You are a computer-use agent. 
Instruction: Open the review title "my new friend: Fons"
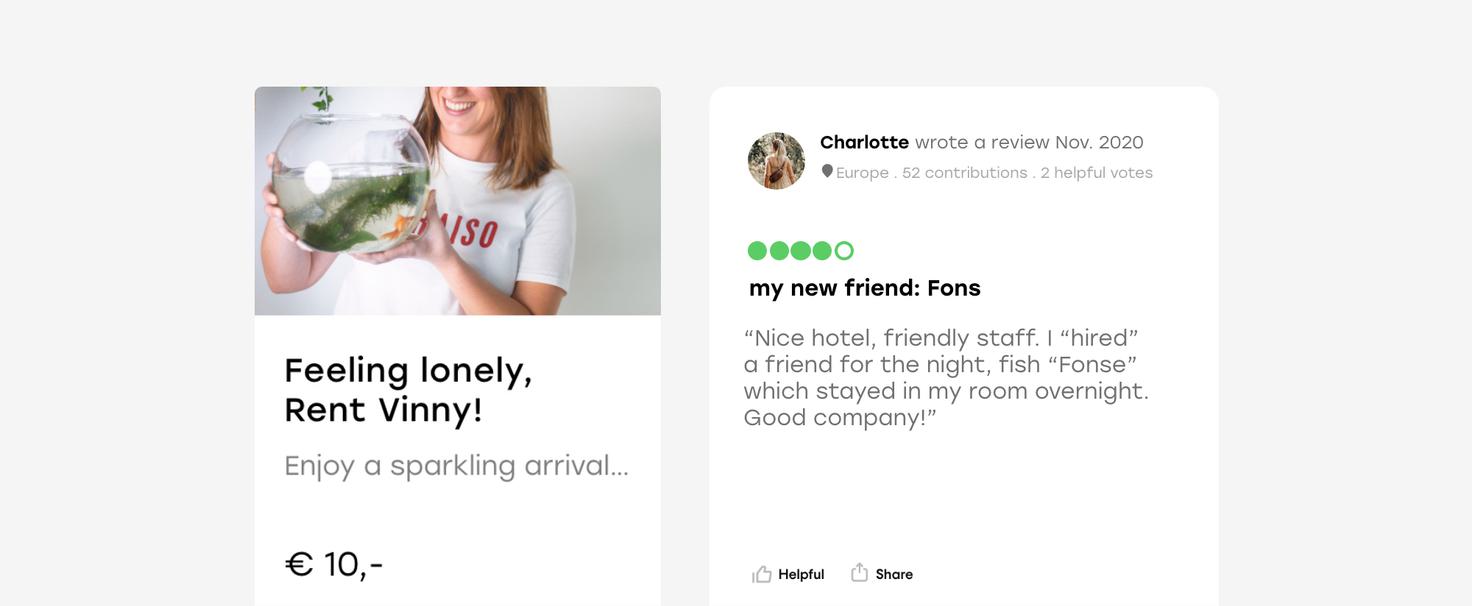pos(865,288)
